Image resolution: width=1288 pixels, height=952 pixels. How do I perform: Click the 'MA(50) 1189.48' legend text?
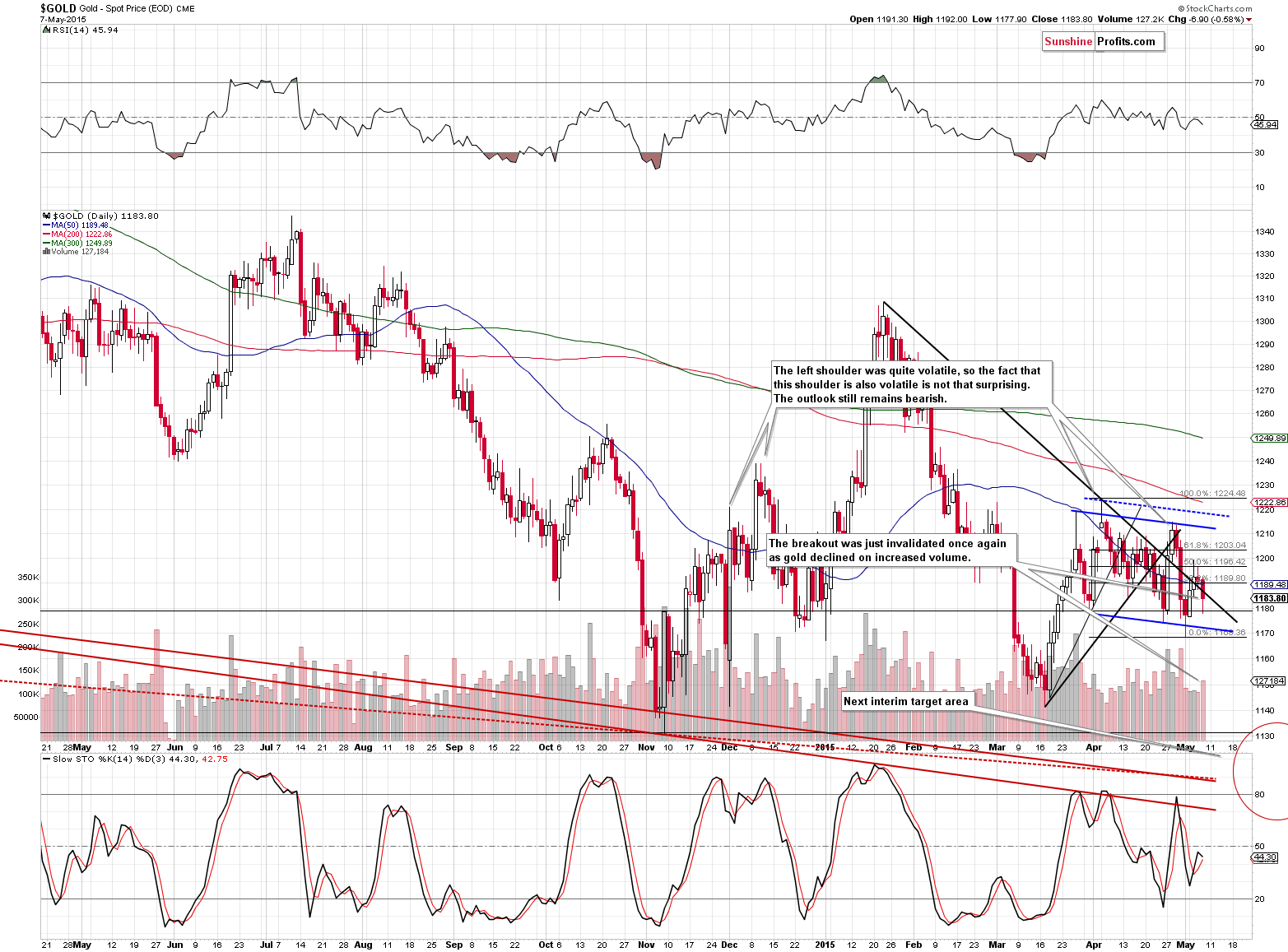tap(80, 225)
